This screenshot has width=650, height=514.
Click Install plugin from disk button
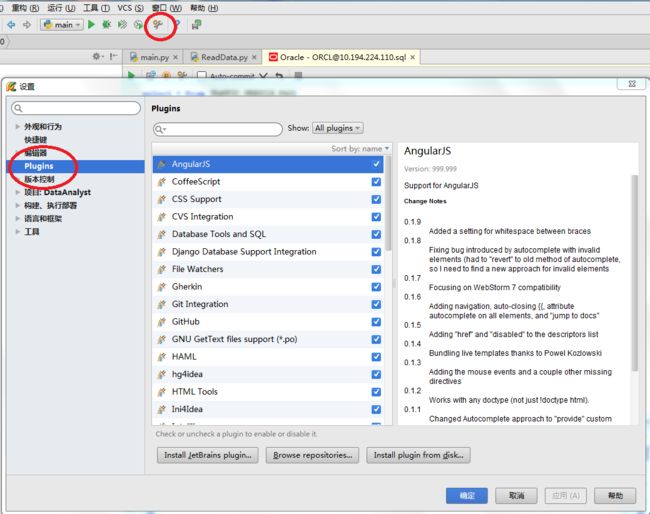(418, 455)
